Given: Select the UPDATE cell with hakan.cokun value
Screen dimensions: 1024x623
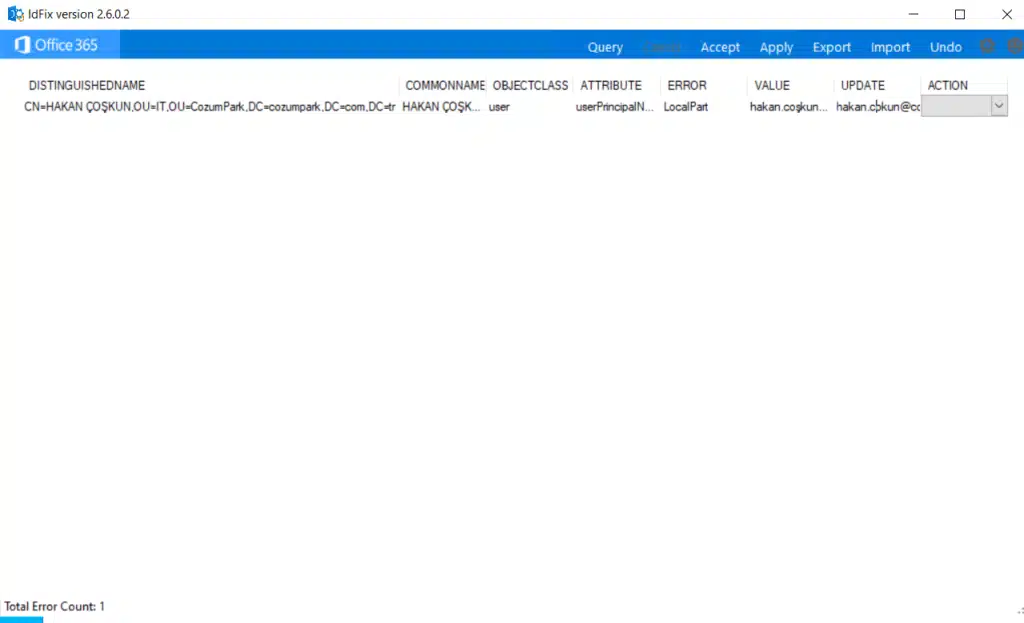Looking at the screenshot, I should click(877, 107).
